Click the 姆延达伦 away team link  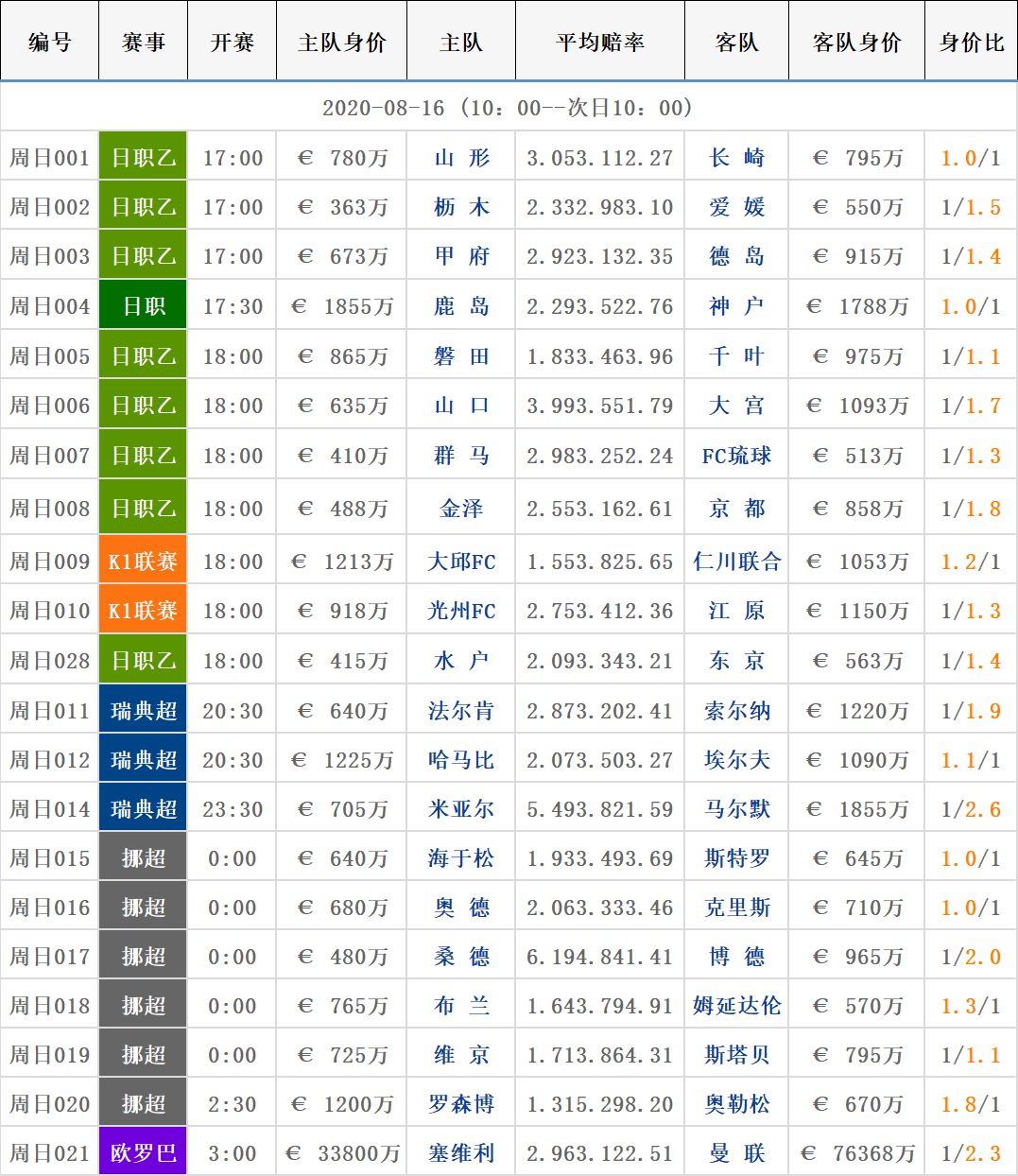coord(736,1006)
